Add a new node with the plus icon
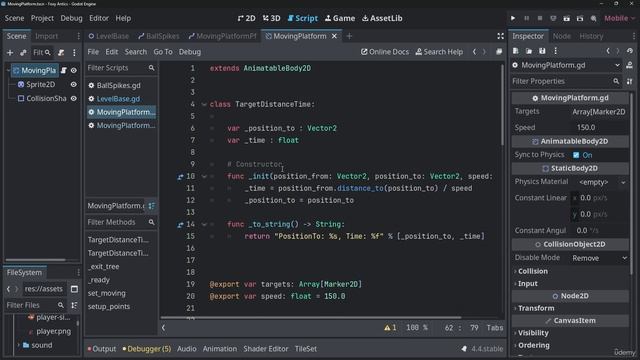Screen dimensions: 640x360 (x=10, y=53)
